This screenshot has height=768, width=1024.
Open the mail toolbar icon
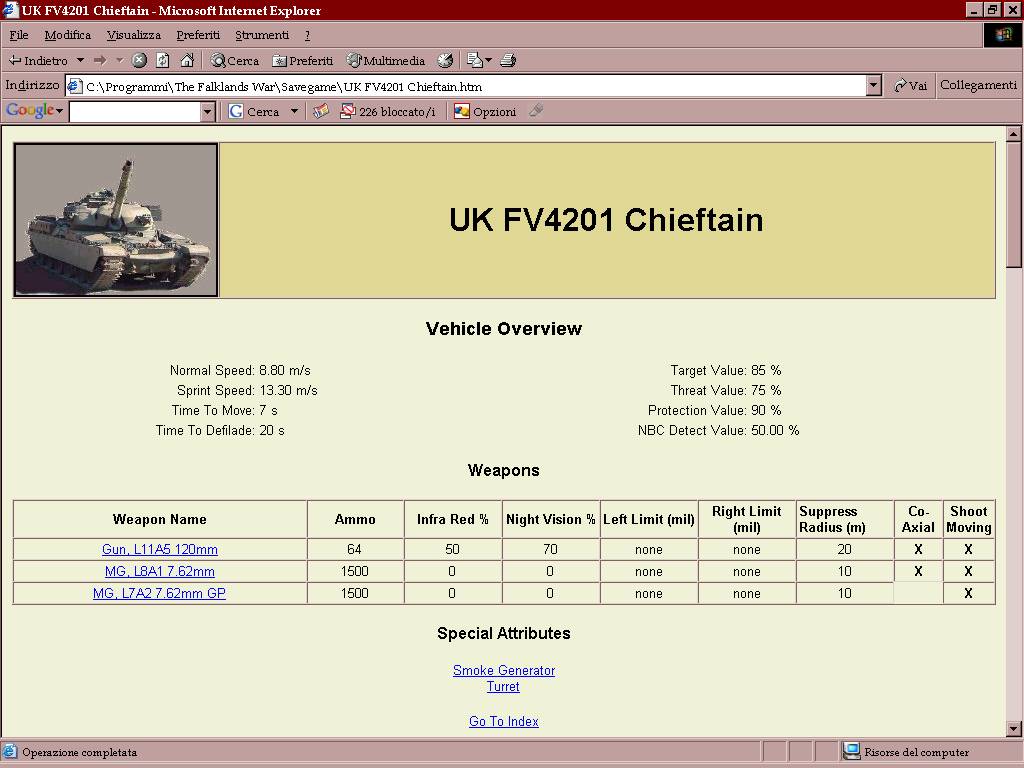click(x=475, y=61)
